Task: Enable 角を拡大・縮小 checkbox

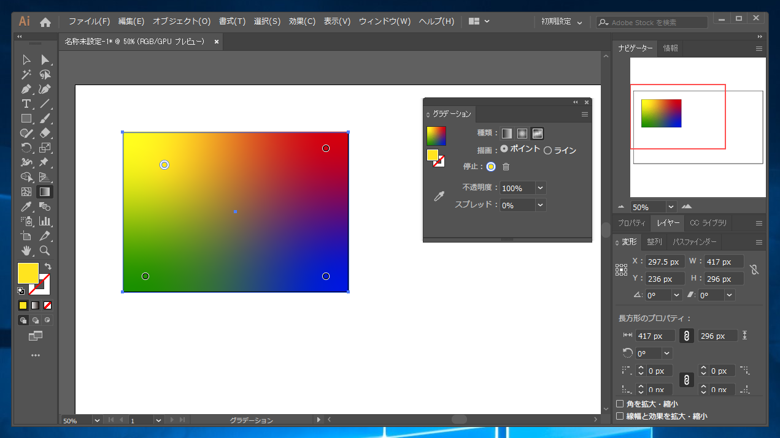Action: coord(620,404)
